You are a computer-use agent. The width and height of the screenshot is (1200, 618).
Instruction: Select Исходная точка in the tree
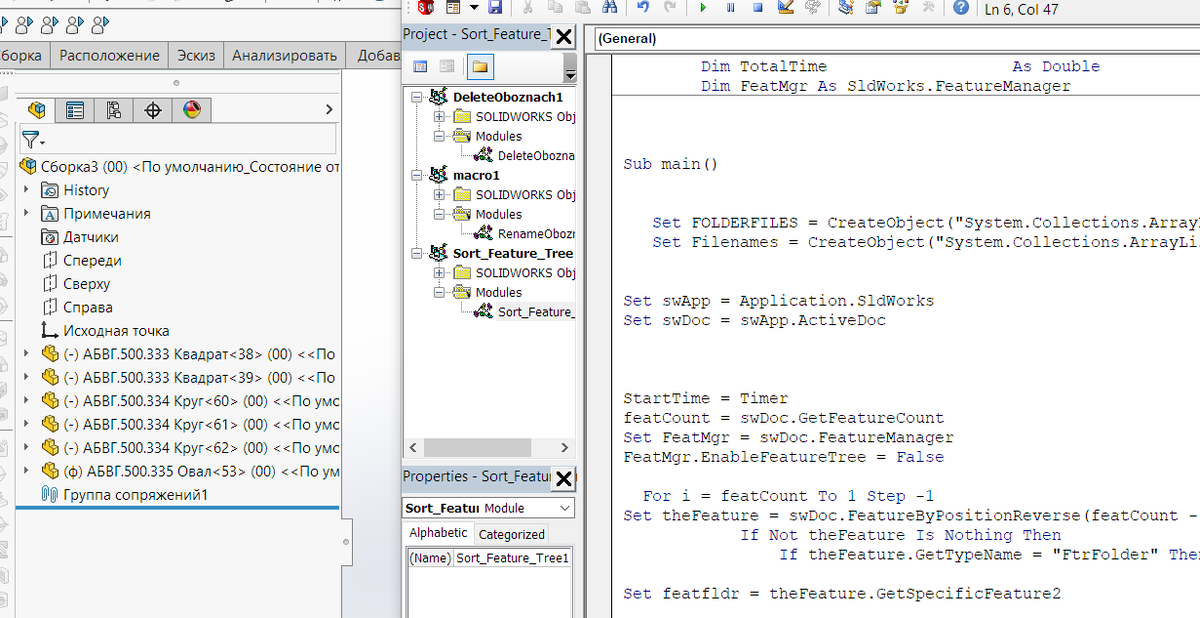[105, 331]
